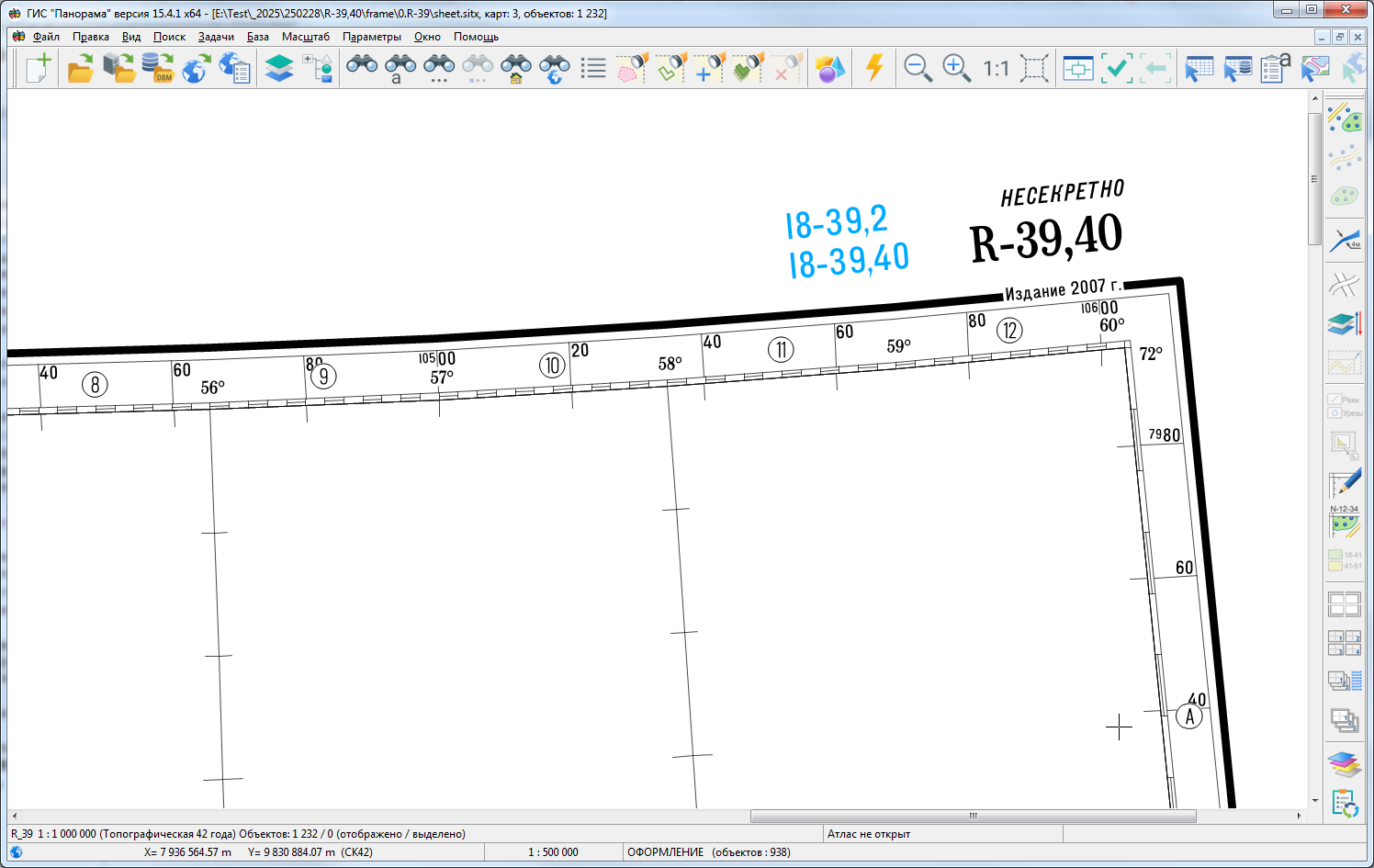Open the Задачи menu
This screenshot has height=868, width=1374.
tap(216, 37)
